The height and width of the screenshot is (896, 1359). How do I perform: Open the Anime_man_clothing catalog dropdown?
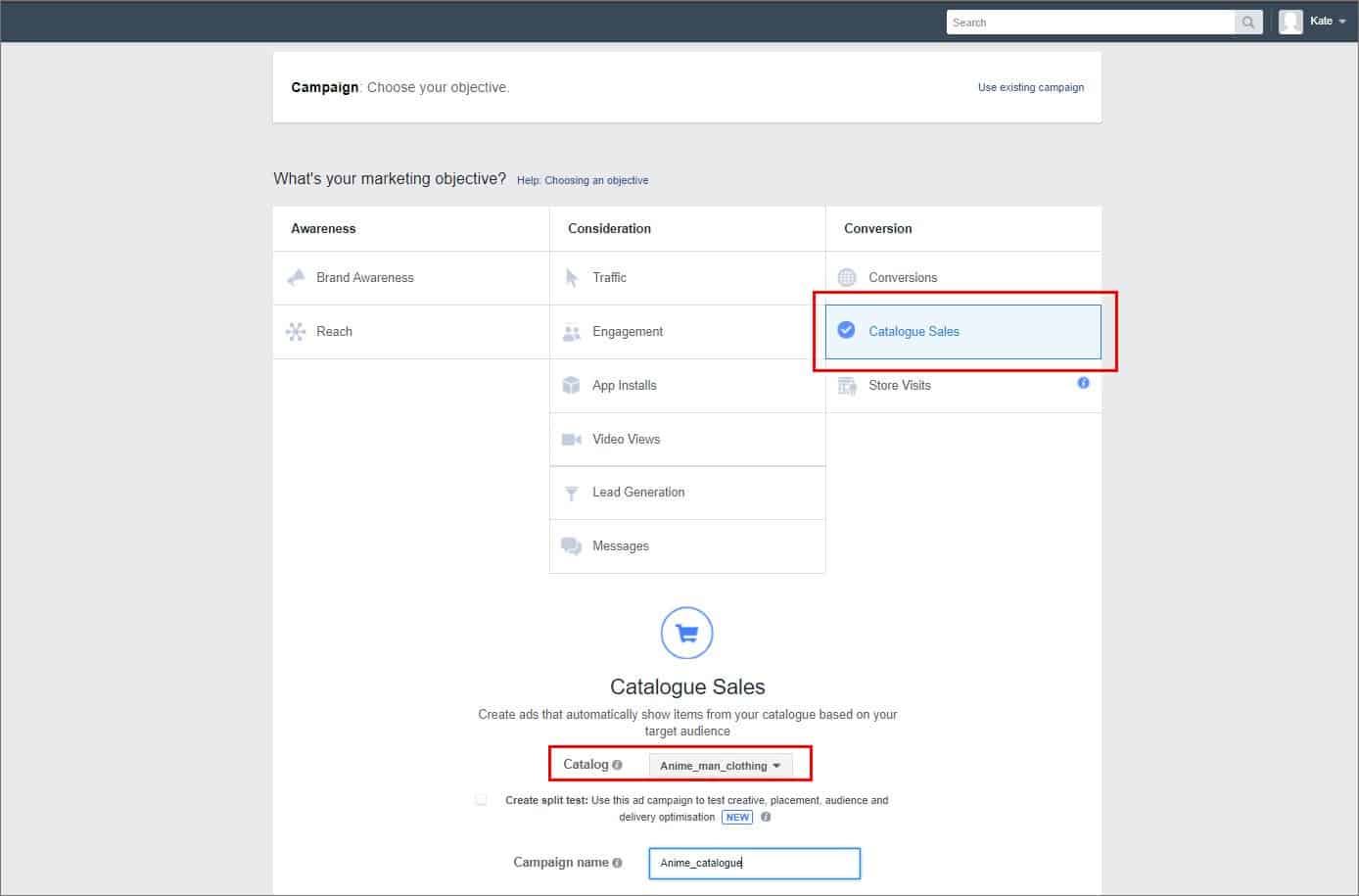[720, 765]
